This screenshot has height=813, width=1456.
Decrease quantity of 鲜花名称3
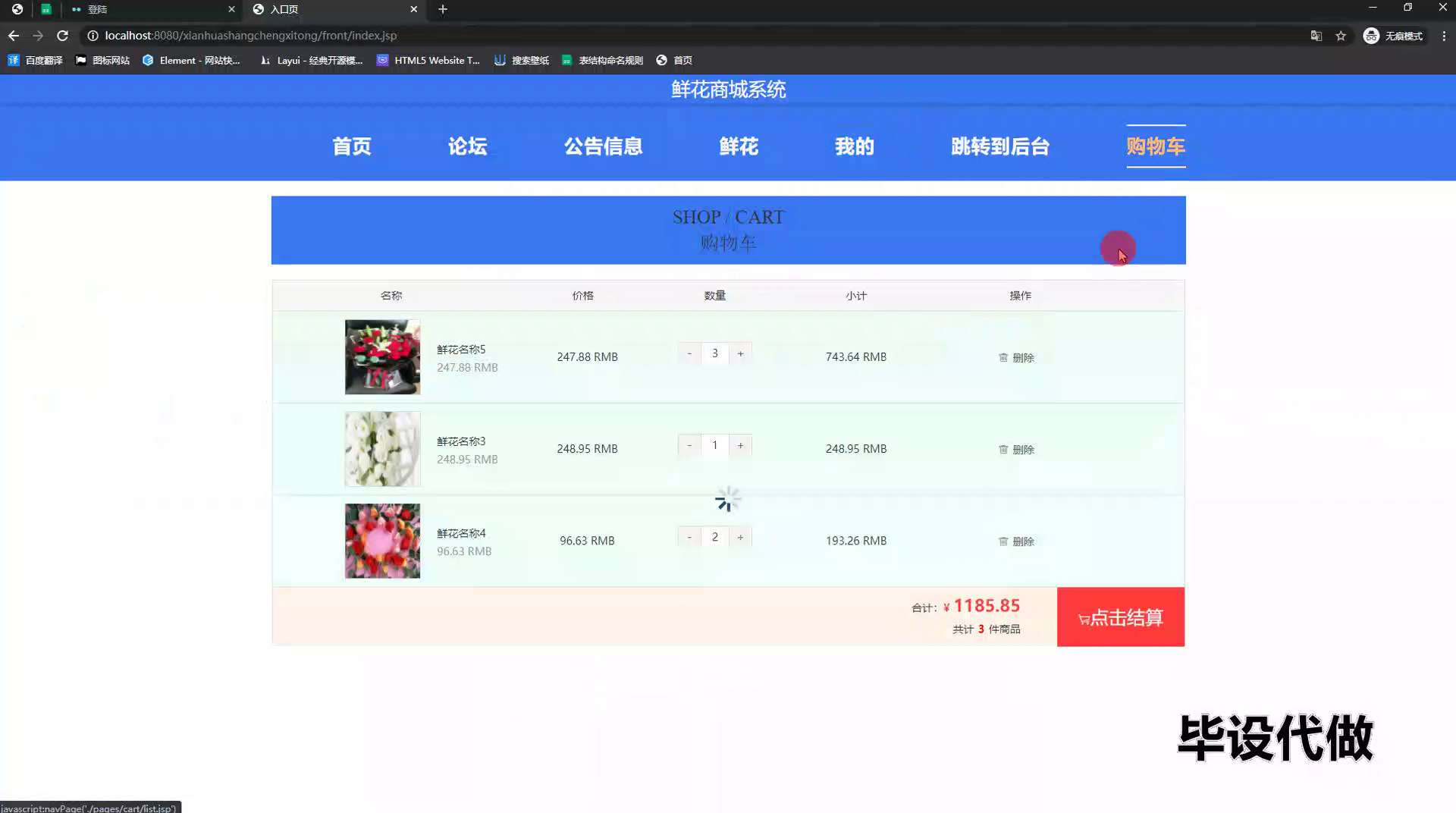(689, 445)
